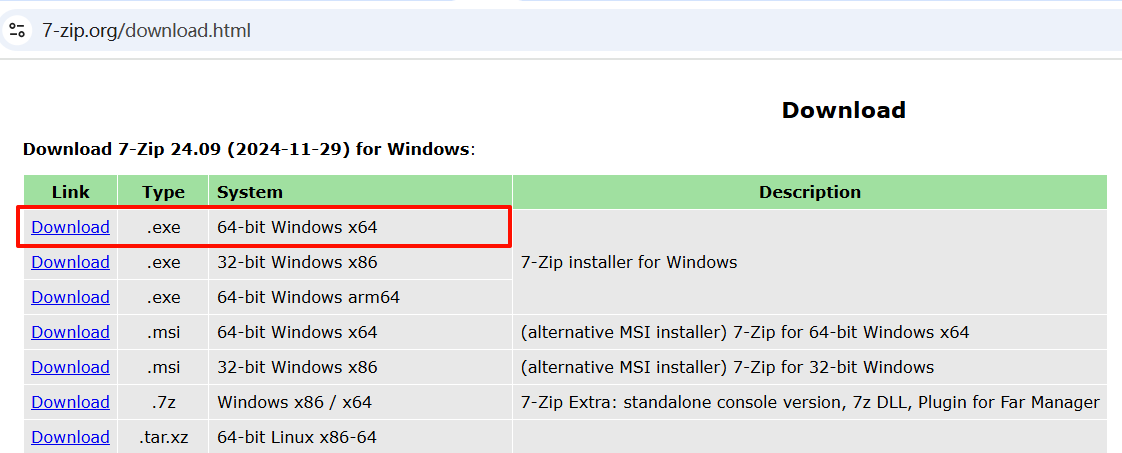This screenshot has width=1122, height=453.
Task: Click the "Download 7-Zip 24.09" subtitle text
Action: pyautogui.click(x=246, y=149)
